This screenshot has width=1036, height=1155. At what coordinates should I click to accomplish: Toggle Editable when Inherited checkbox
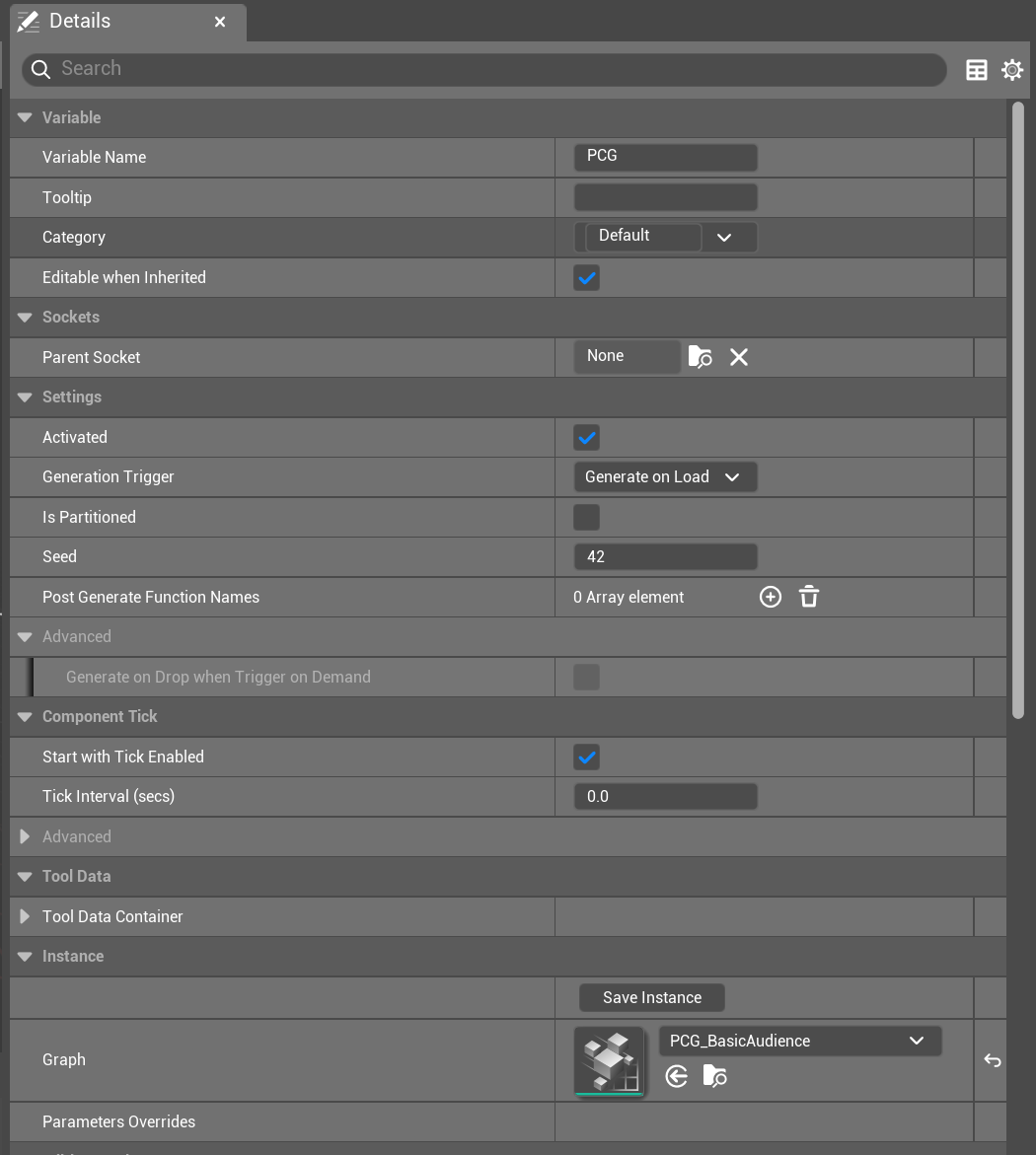tap(586, 278)
